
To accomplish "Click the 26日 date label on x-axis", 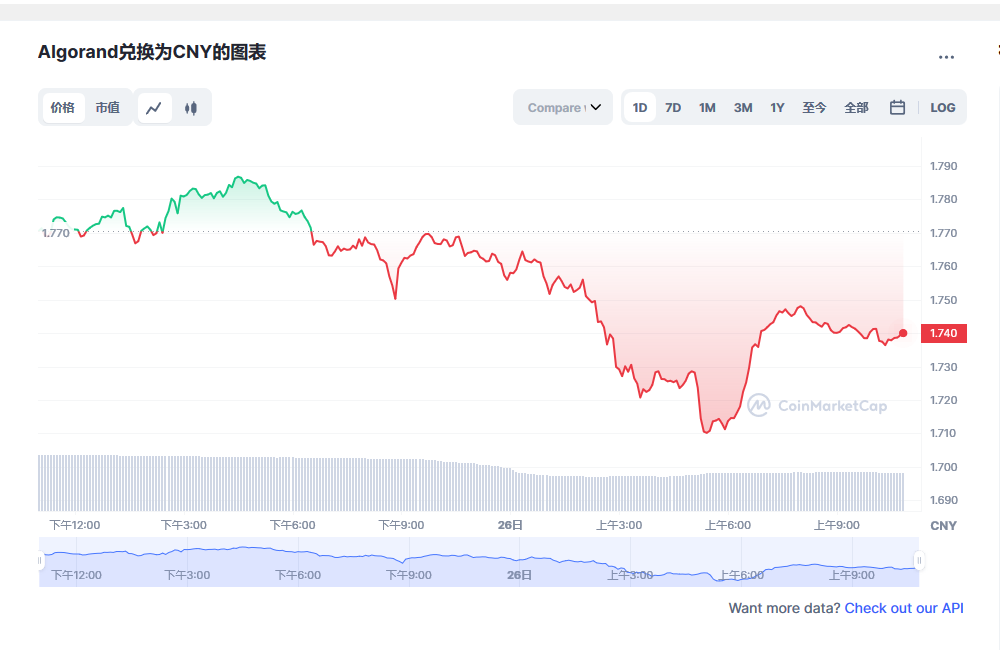I will click(x=510, y=525).
